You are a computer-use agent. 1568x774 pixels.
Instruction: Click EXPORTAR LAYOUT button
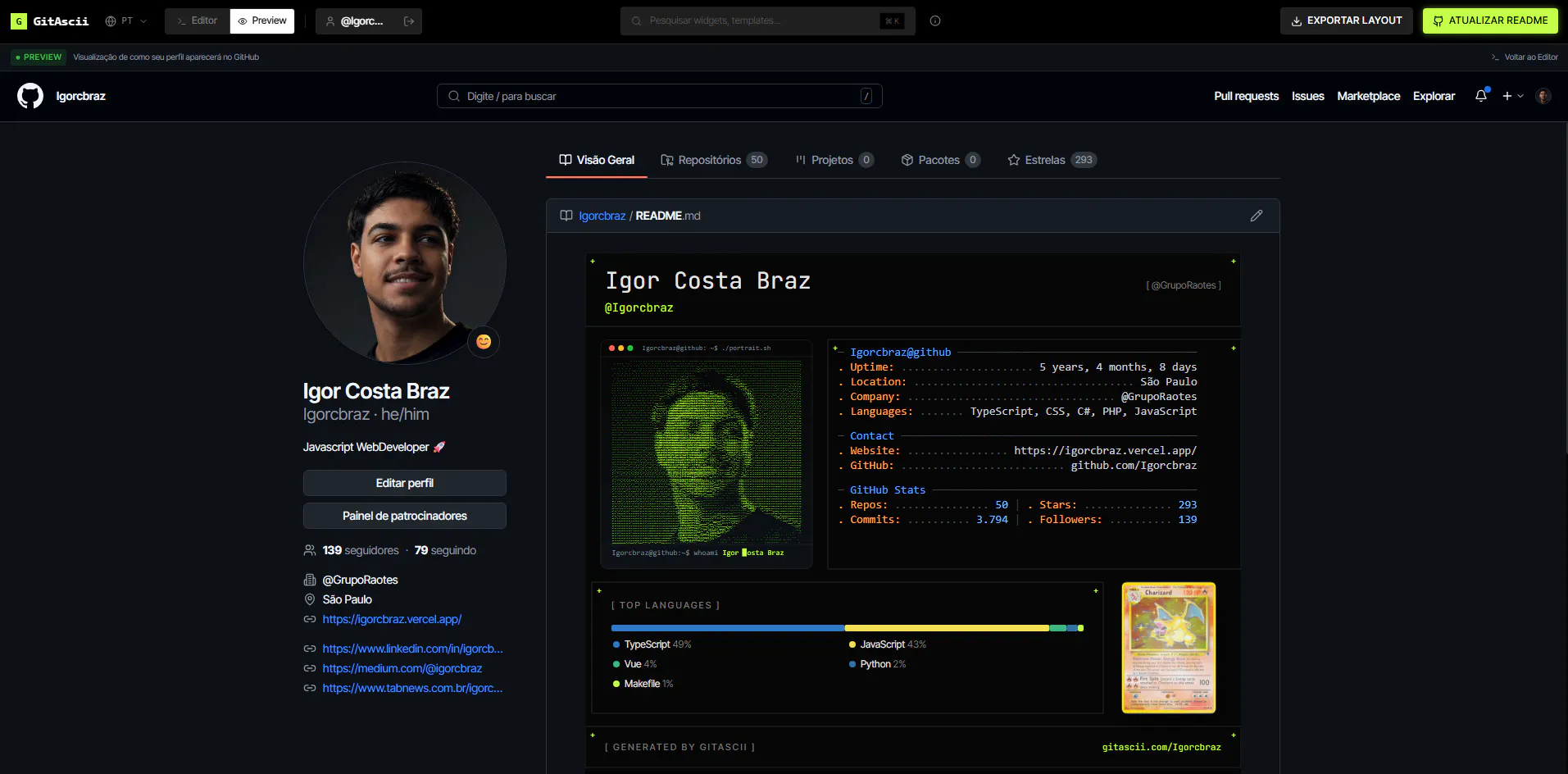(x=1346, y=20)
